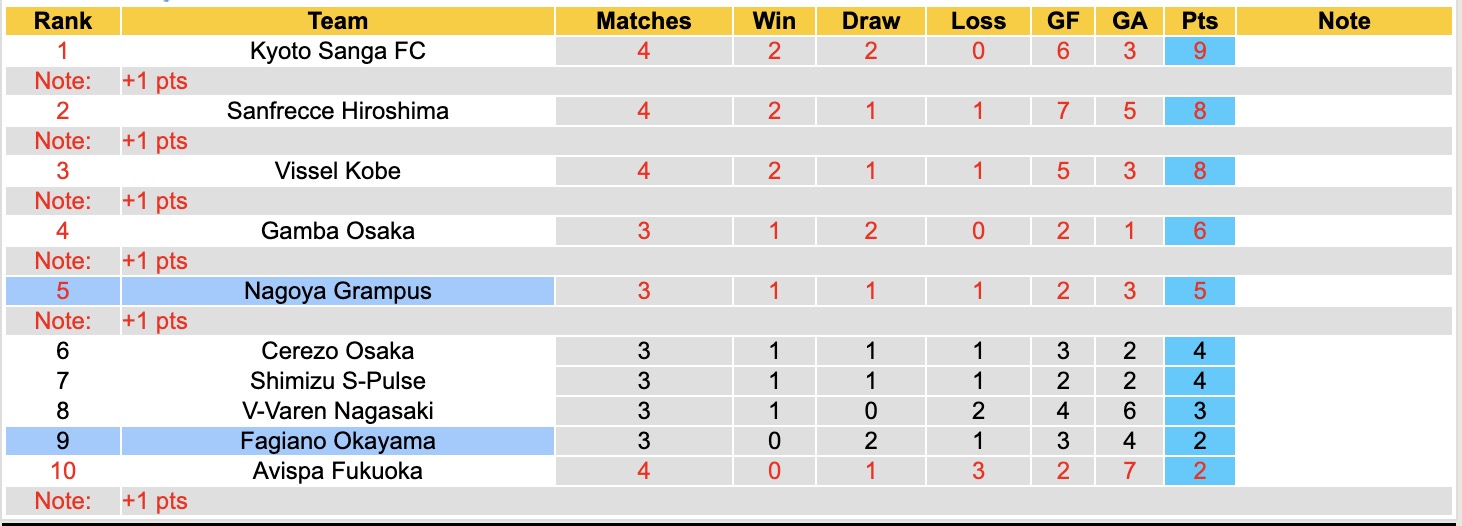Click the Gamba Osaka team name
Image resolution: width=1462 pixels, height=526 pixels.
(338, 231)
